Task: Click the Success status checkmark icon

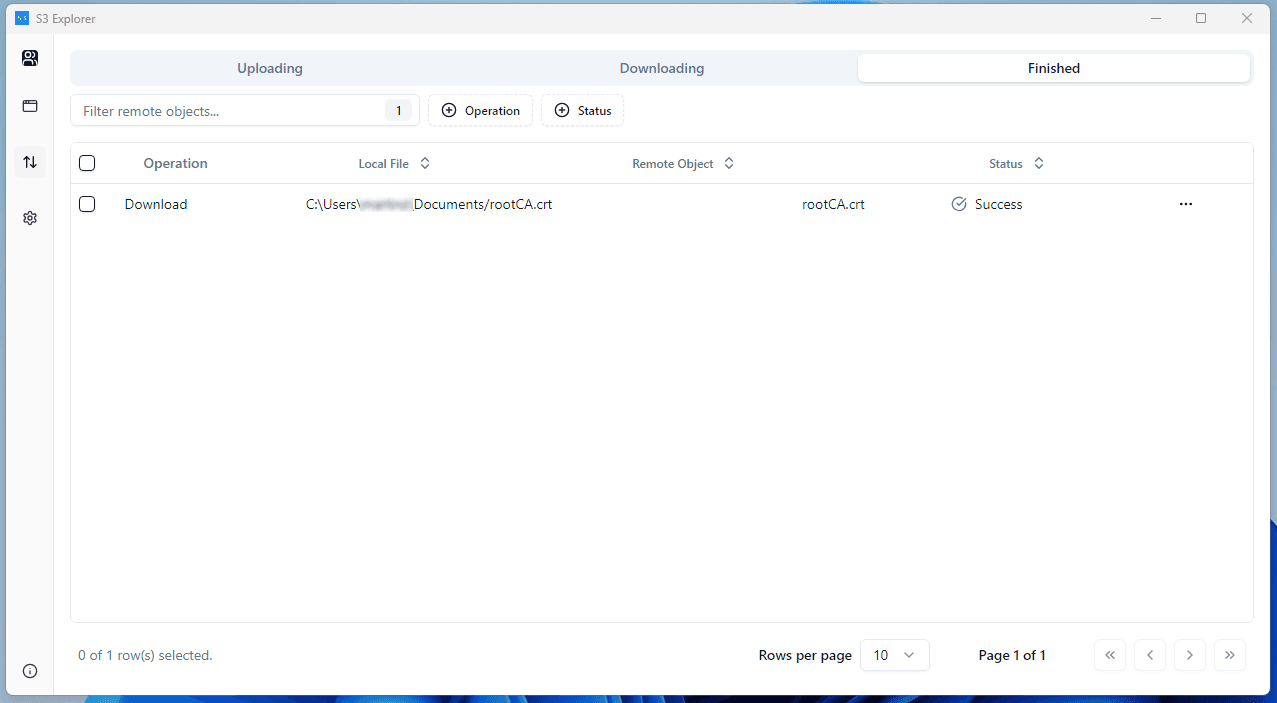Action: pos(959,204)
